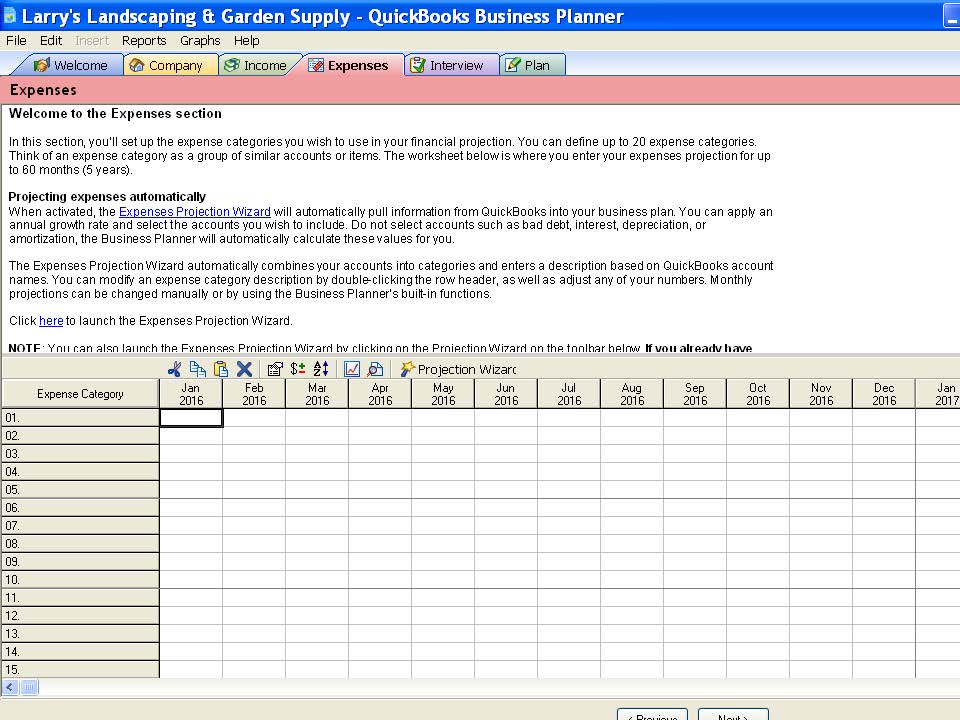
Task: Click the horizontal scrollbar left arrow
Action: 10,687
